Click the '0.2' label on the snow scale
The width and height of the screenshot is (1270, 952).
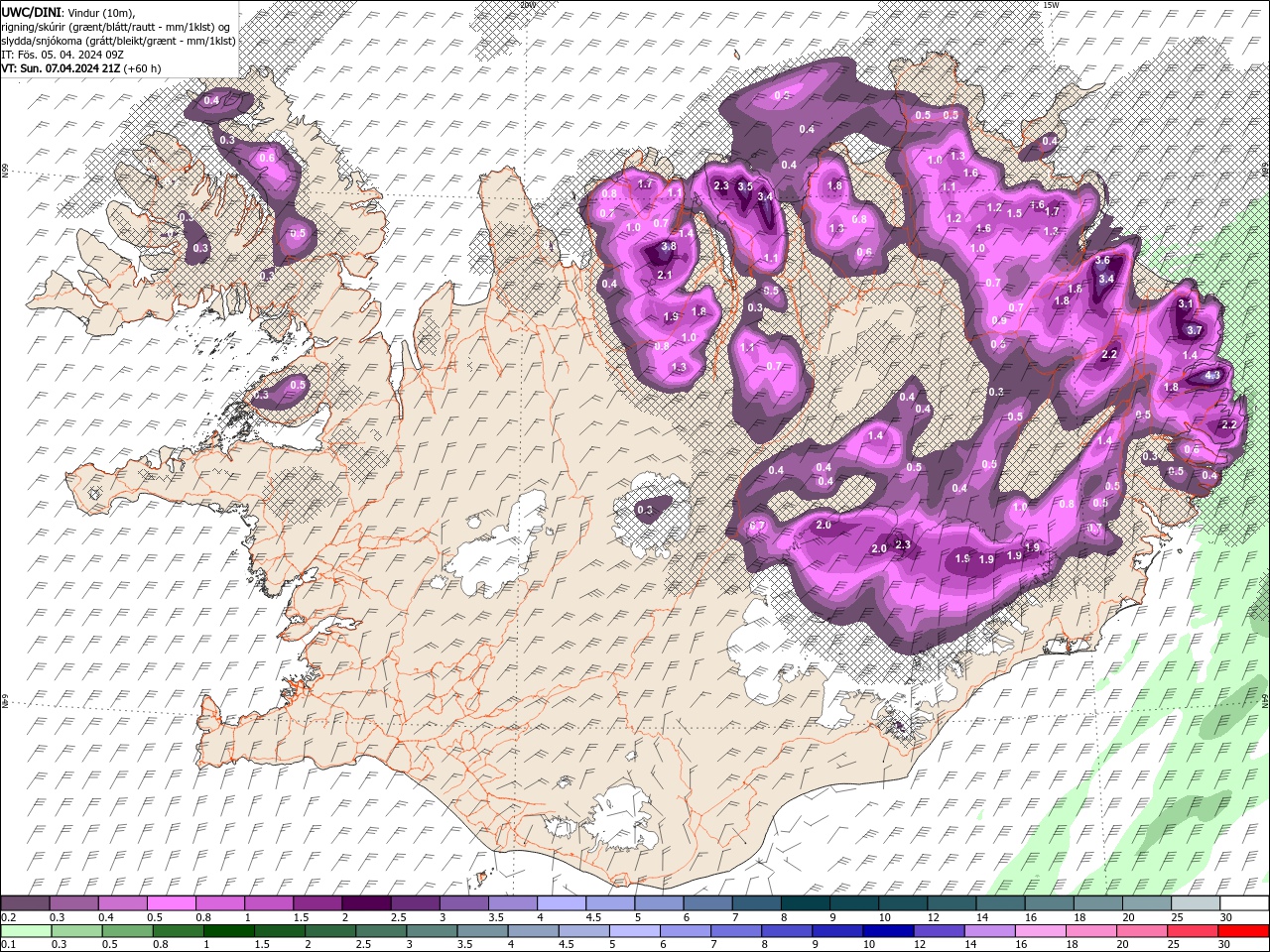[x=9, y=917]
